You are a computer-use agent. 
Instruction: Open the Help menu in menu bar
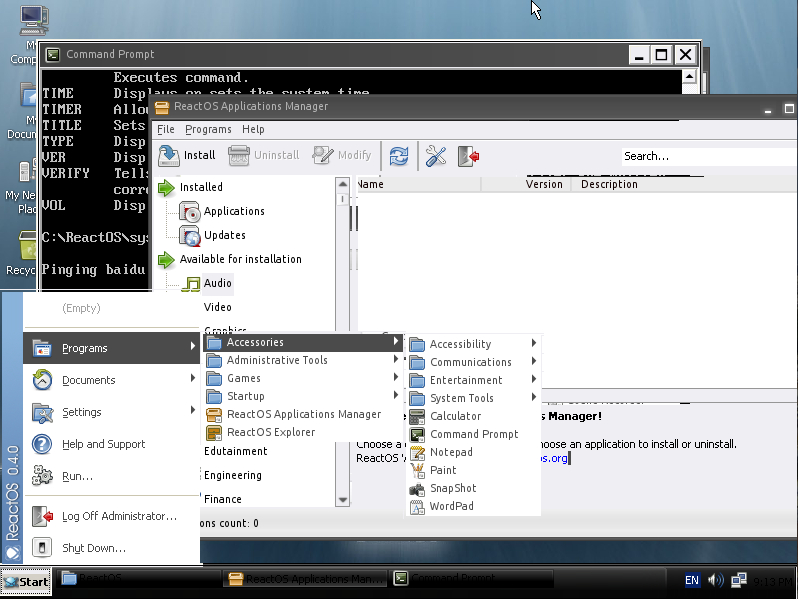[x=253, y=129]
